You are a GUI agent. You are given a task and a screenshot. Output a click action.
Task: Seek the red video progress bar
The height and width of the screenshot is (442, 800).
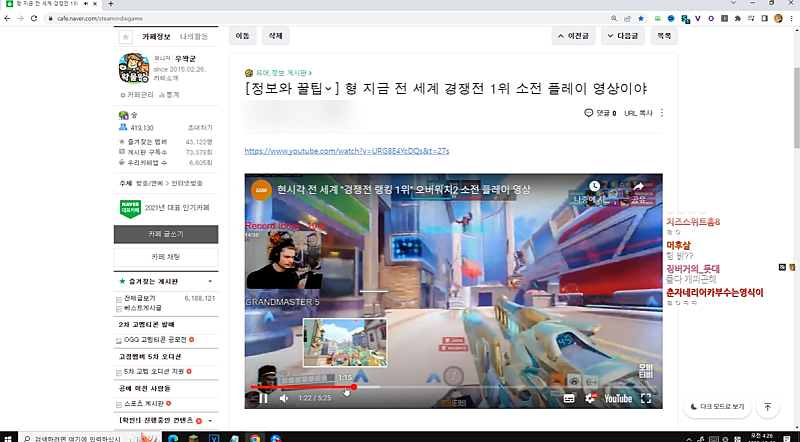coord(300,387)
